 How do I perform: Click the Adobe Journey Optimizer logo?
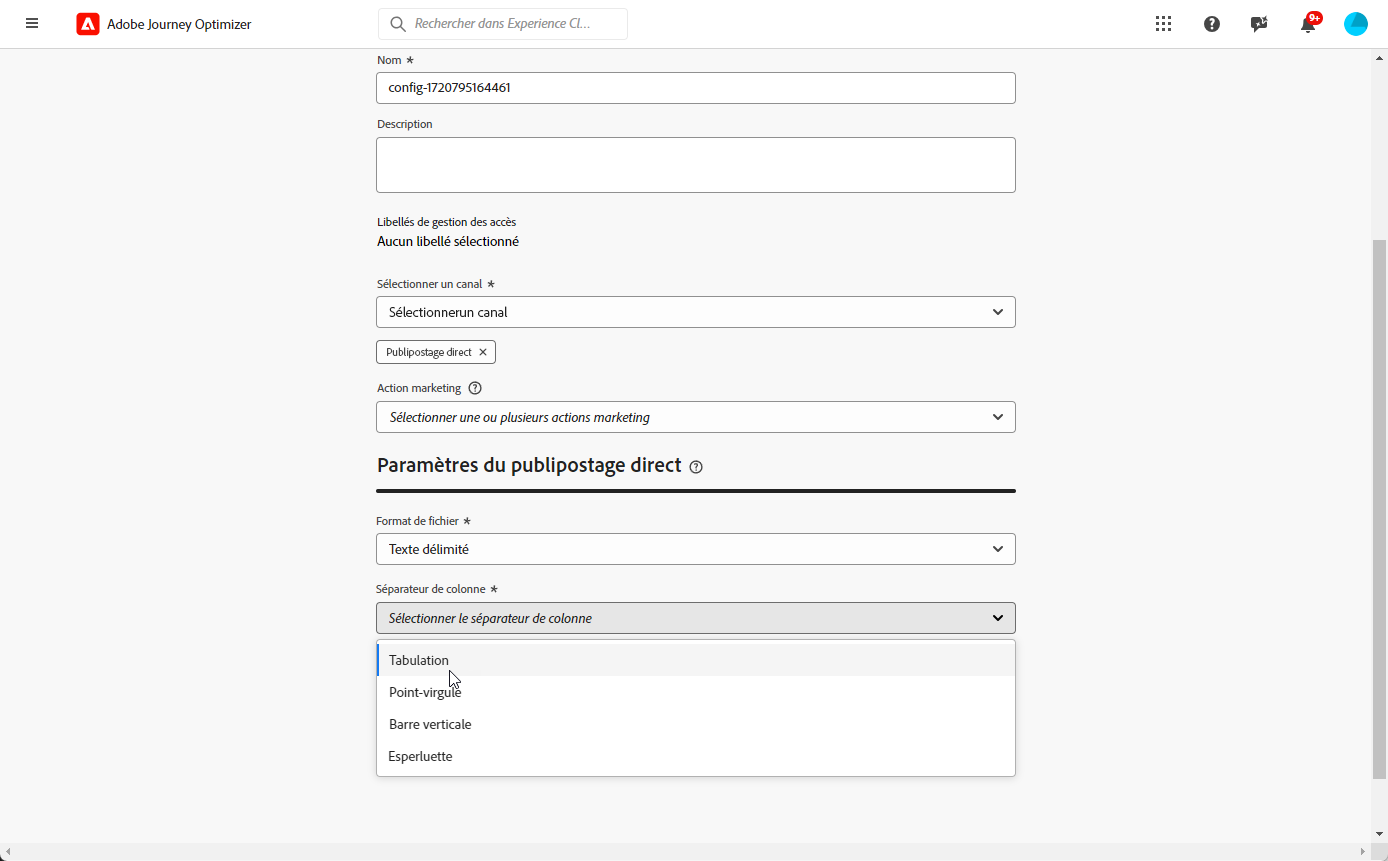pyautogui.click(x=88, y=24)
